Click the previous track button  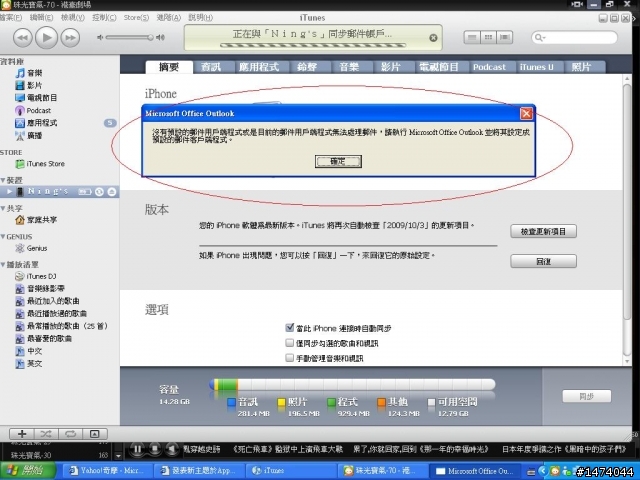pyautogui.click(x=22, y=38)
